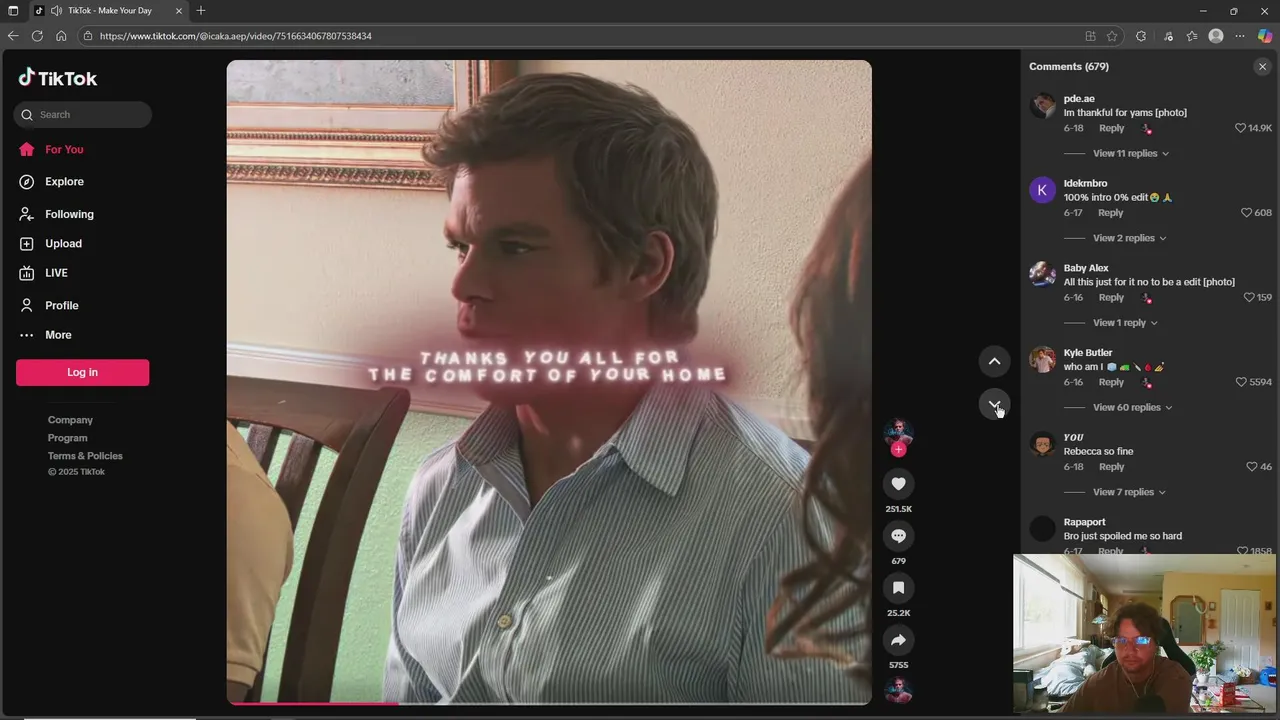Viewport: 1280px width, 720px height.
Task: Click the browser Back arrow
Action: [x=13, y=36]
